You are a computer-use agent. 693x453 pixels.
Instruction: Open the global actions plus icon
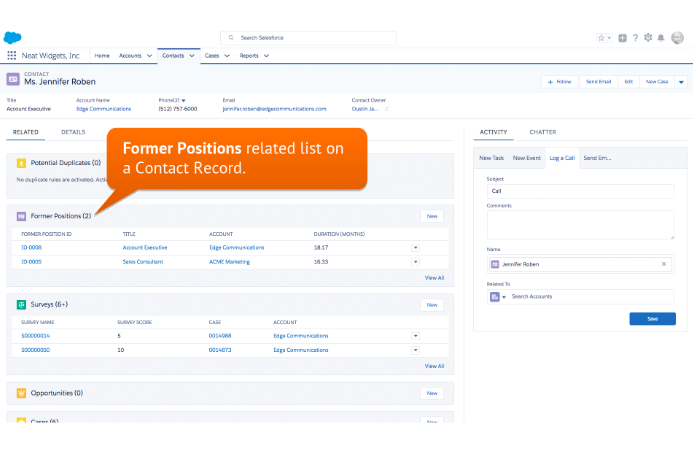(622, 38)
